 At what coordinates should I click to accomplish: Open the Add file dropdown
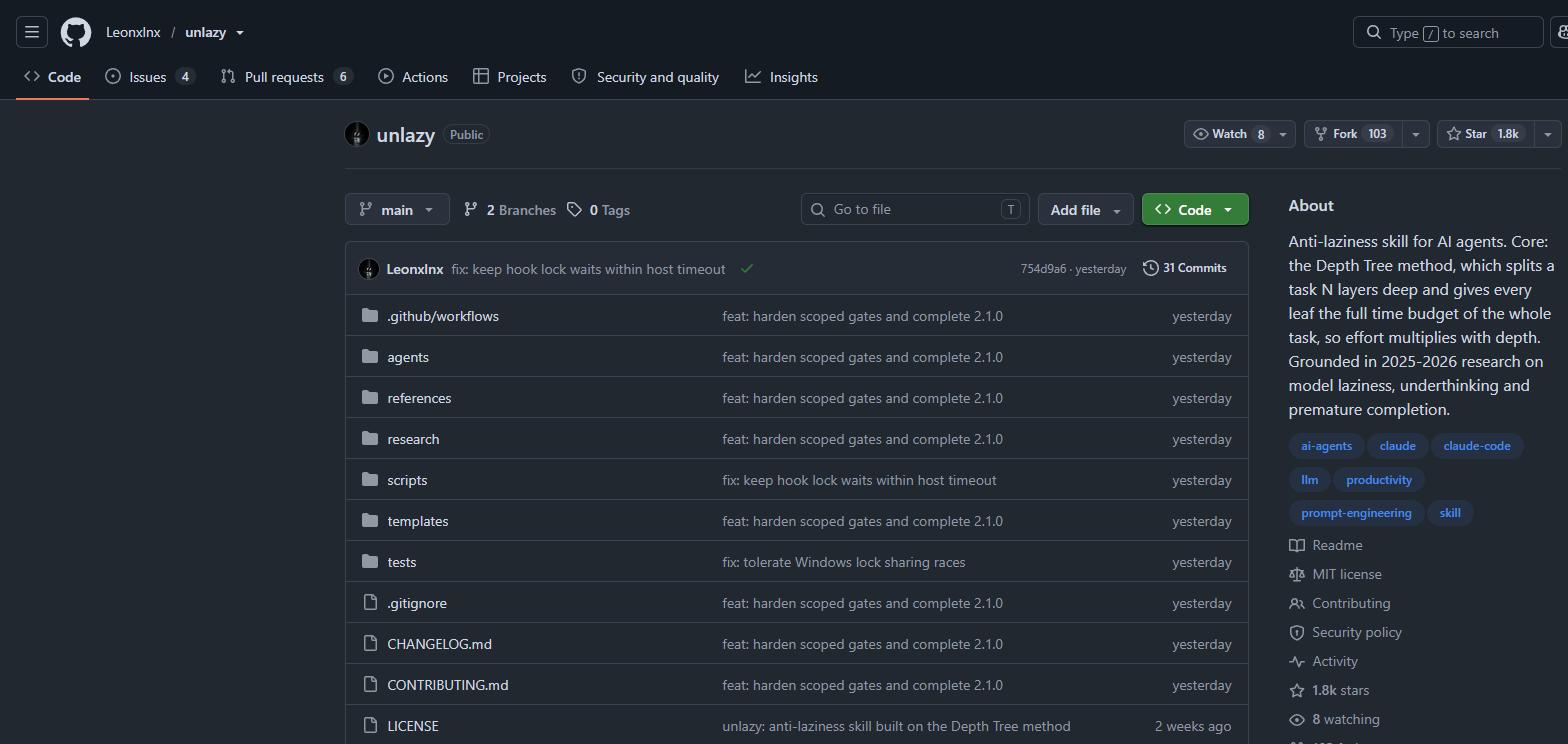(x=1086, y=210)
